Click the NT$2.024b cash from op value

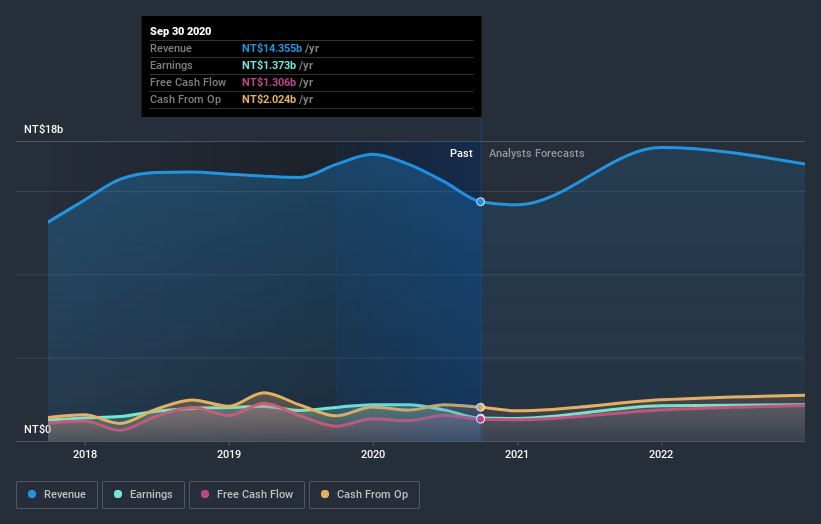269,99
